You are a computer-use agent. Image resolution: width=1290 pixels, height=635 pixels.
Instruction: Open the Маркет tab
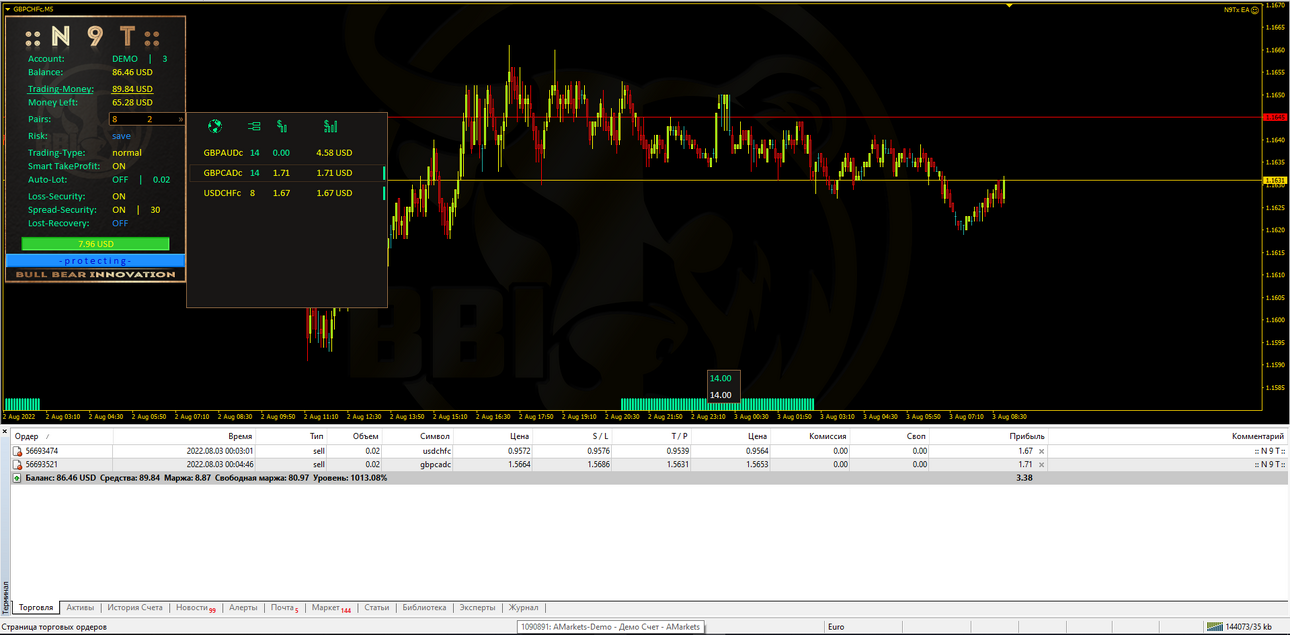point(330,607)
